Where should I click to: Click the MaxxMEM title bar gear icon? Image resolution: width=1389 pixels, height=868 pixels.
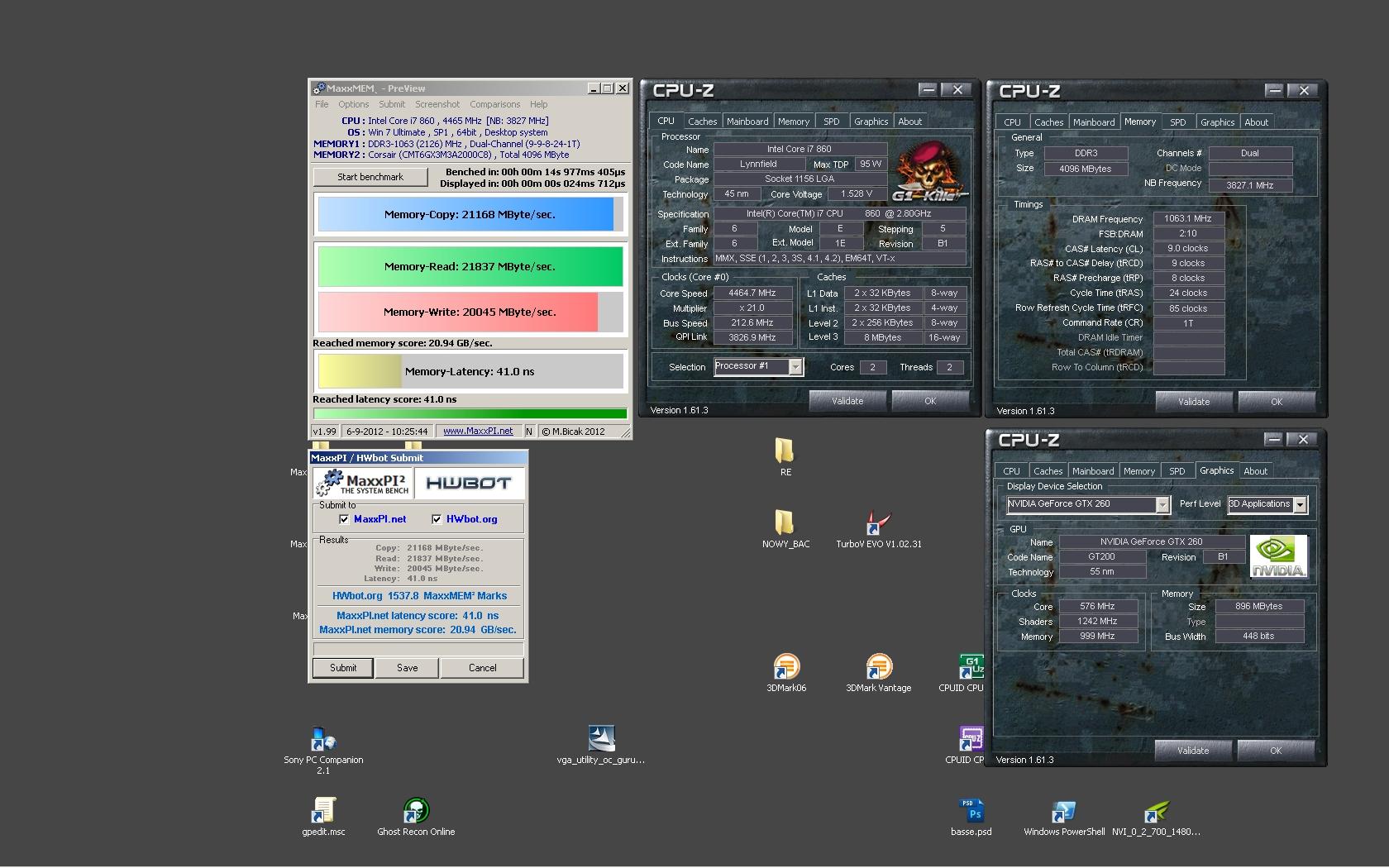click(x=318, y=88)
